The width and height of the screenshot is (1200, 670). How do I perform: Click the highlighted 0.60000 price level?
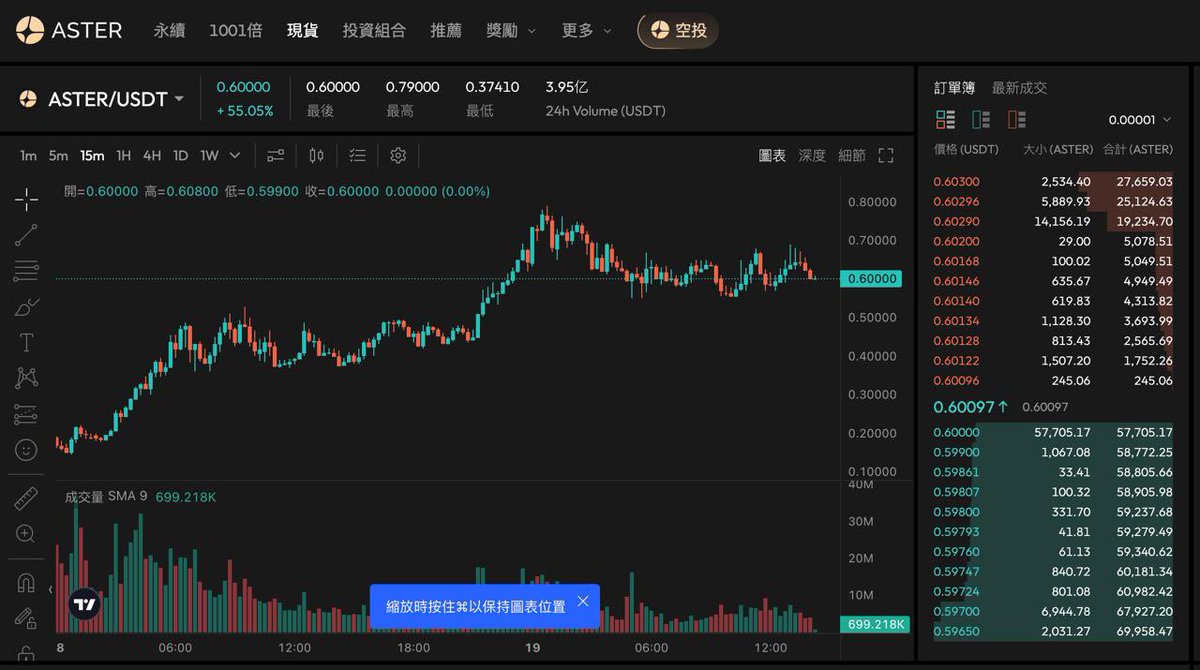[x=870, y=279]
